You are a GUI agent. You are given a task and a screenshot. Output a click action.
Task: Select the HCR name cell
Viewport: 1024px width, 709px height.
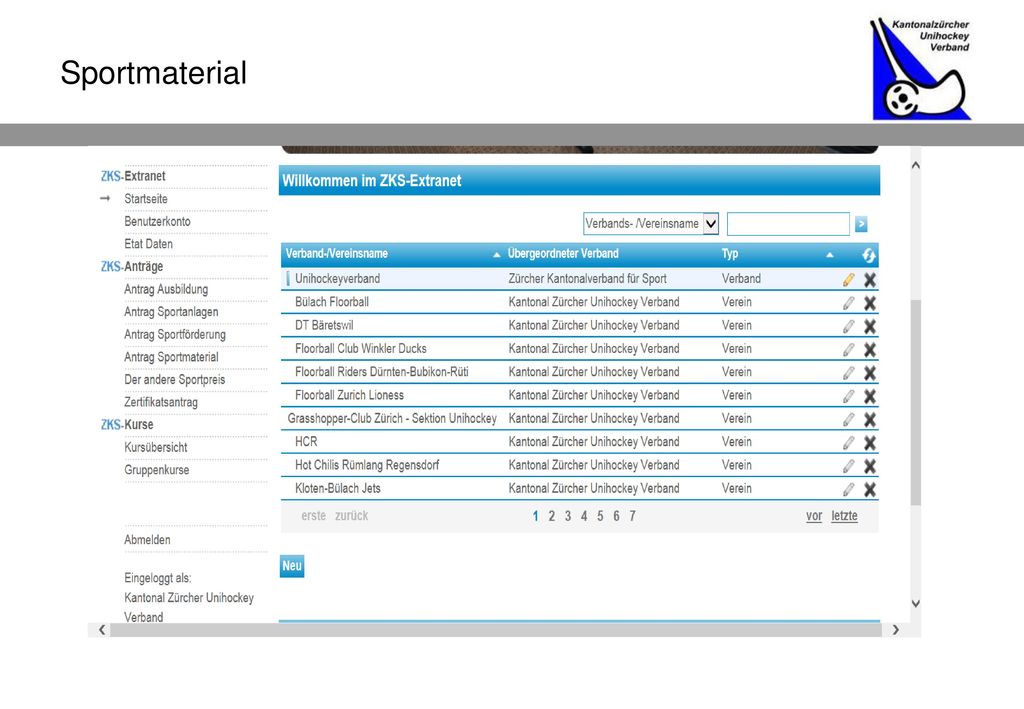[x=306, y=442]
